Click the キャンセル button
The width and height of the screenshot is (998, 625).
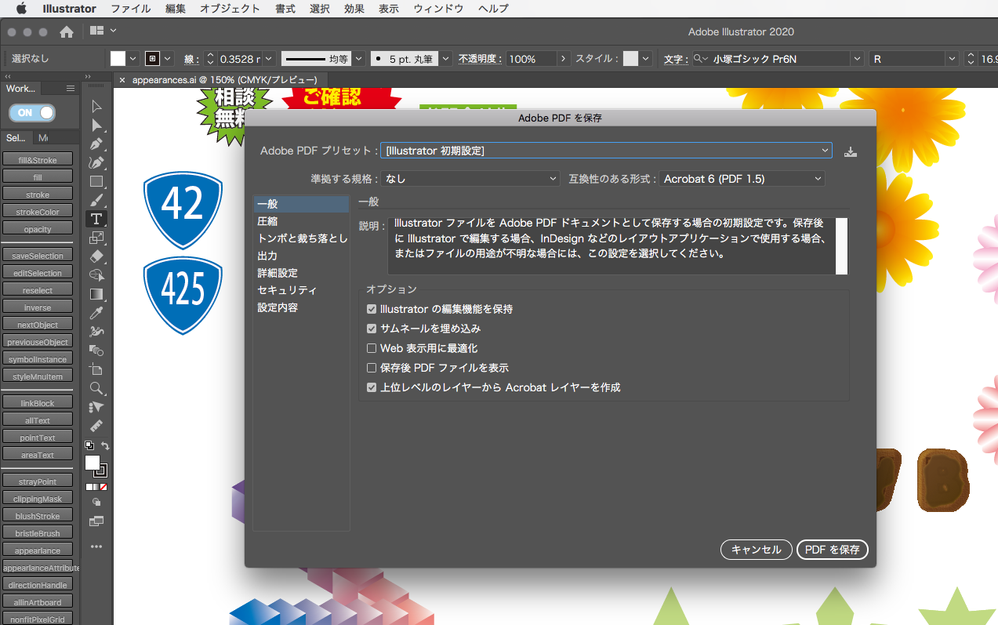coord(756,549)
